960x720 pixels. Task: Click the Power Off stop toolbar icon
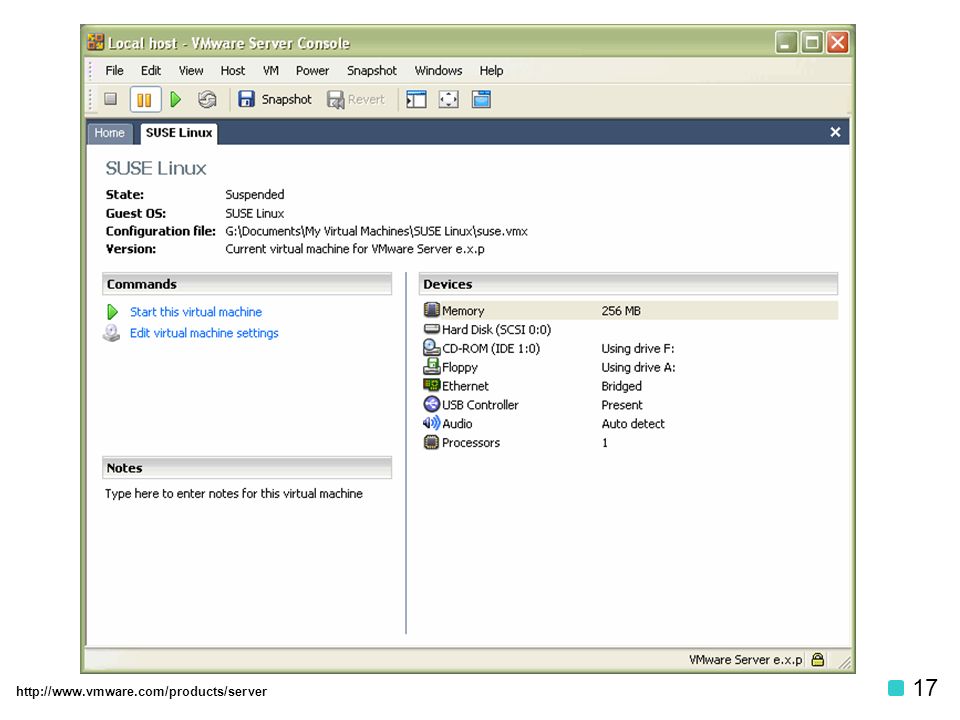tap(111, 99)
